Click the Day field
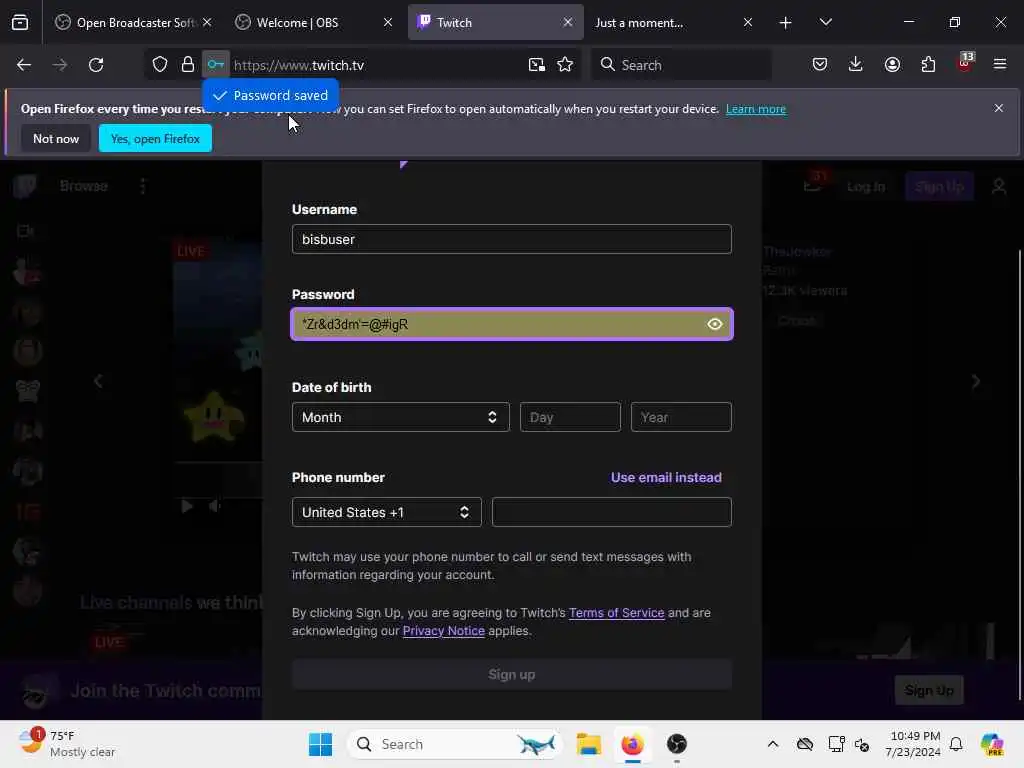The image size is (1024, 768). [570, 417]
